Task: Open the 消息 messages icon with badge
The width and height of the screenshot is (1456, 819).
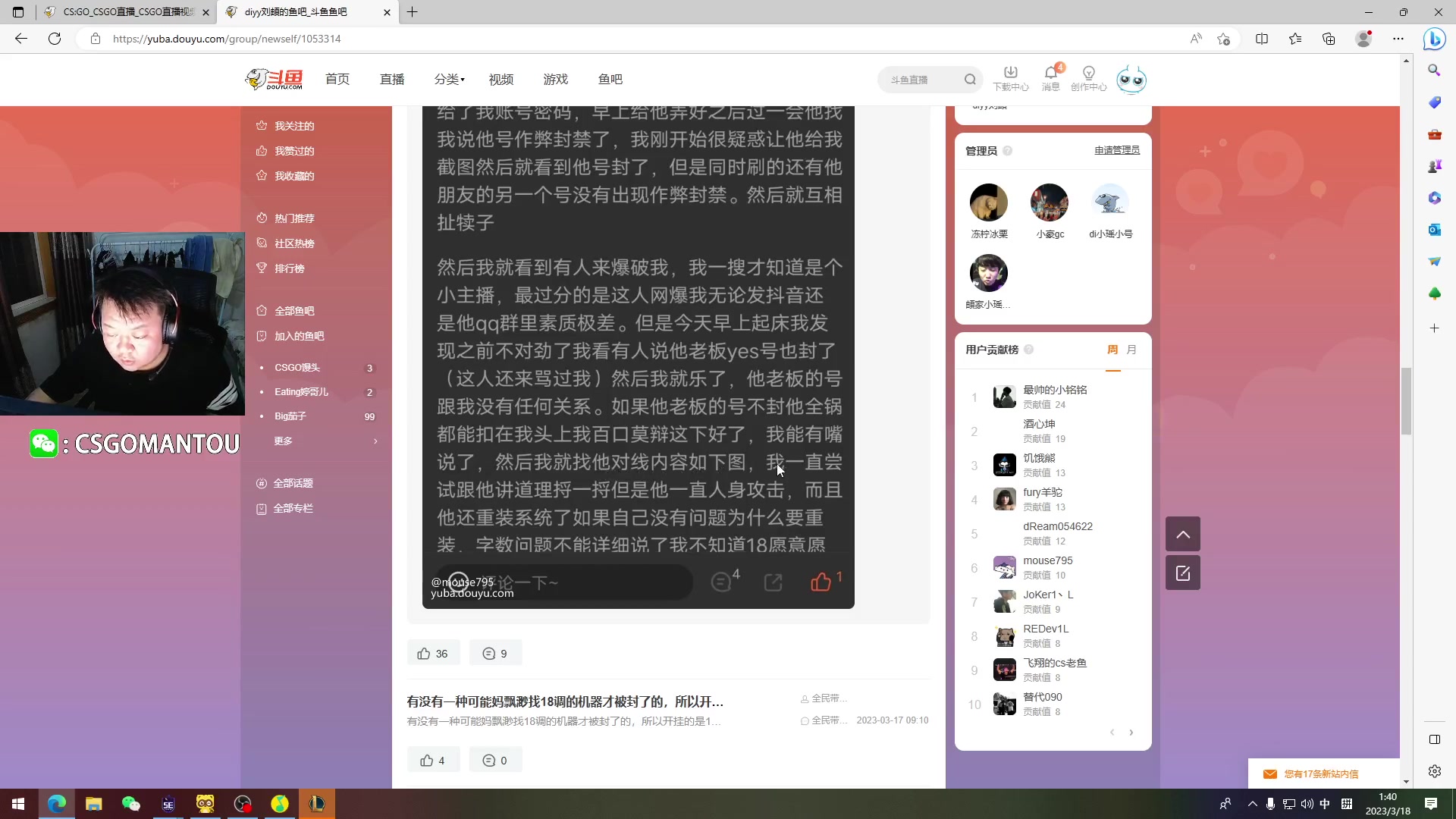Action: pyautogui.click(x=1050, y=76)
